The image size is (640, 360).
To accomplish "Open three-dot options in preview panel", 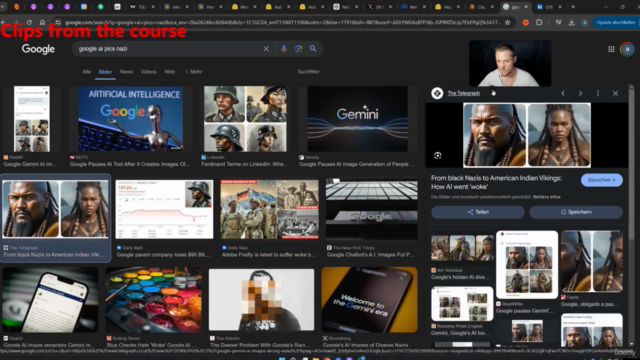I will (598, 93).
